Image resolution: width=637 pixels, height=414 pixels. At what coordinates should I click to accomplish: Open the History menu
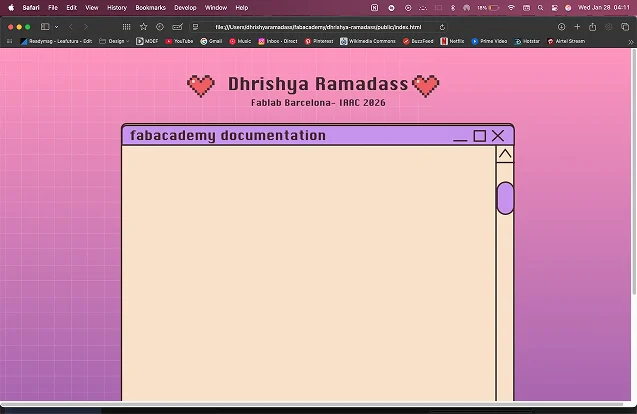tap(117, 7)
